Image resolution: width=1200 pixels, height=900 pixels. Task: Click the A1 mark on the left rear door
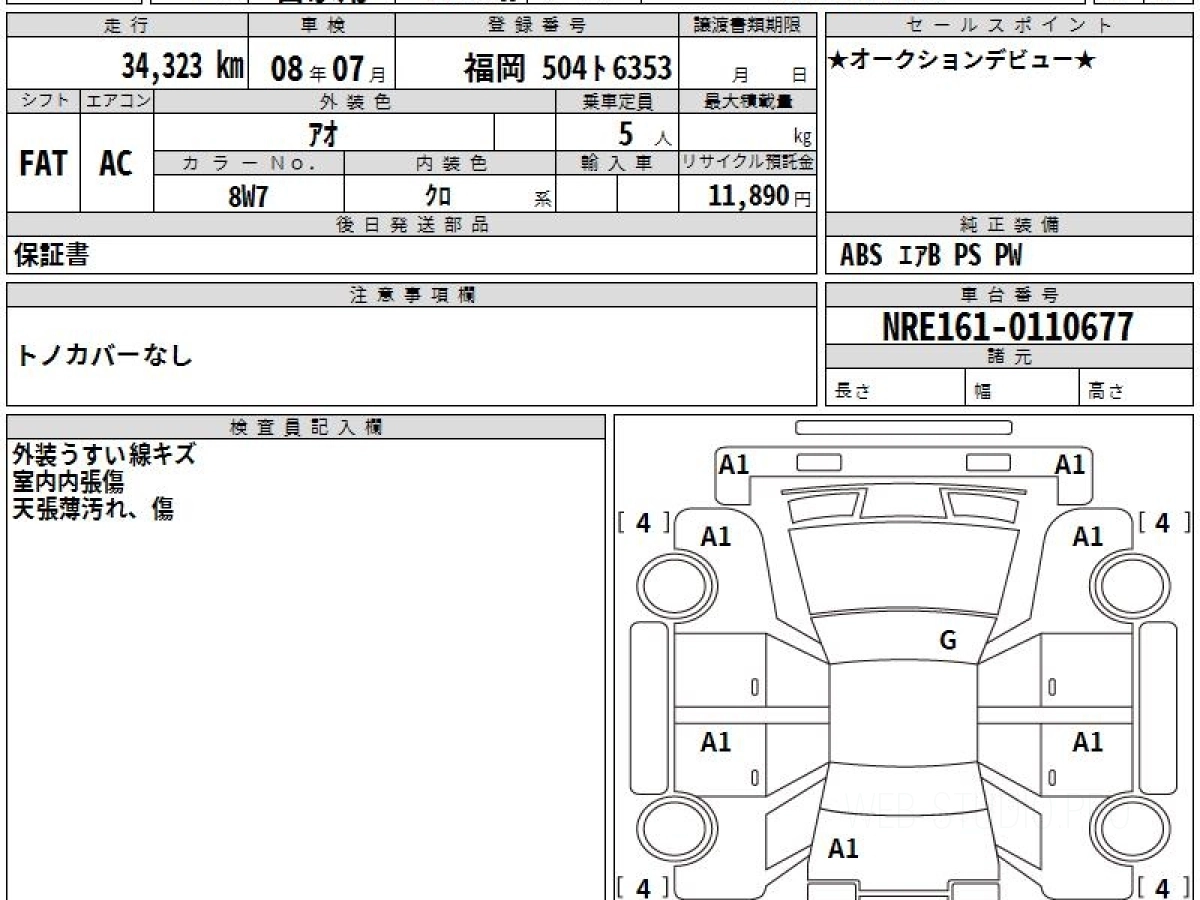716,742
